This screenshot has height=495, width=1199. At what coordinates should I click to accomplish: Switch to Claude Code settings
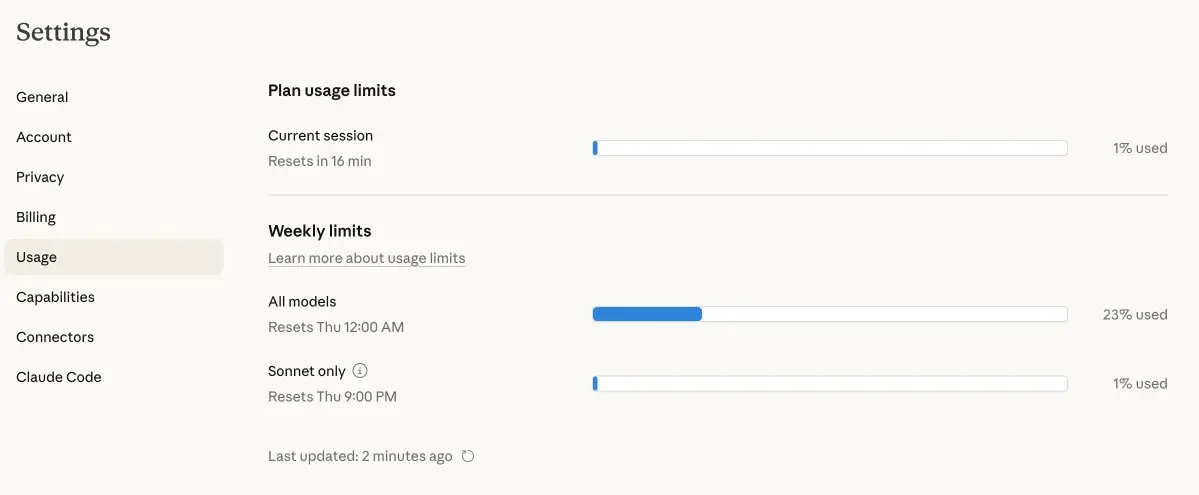pos(59,377)
